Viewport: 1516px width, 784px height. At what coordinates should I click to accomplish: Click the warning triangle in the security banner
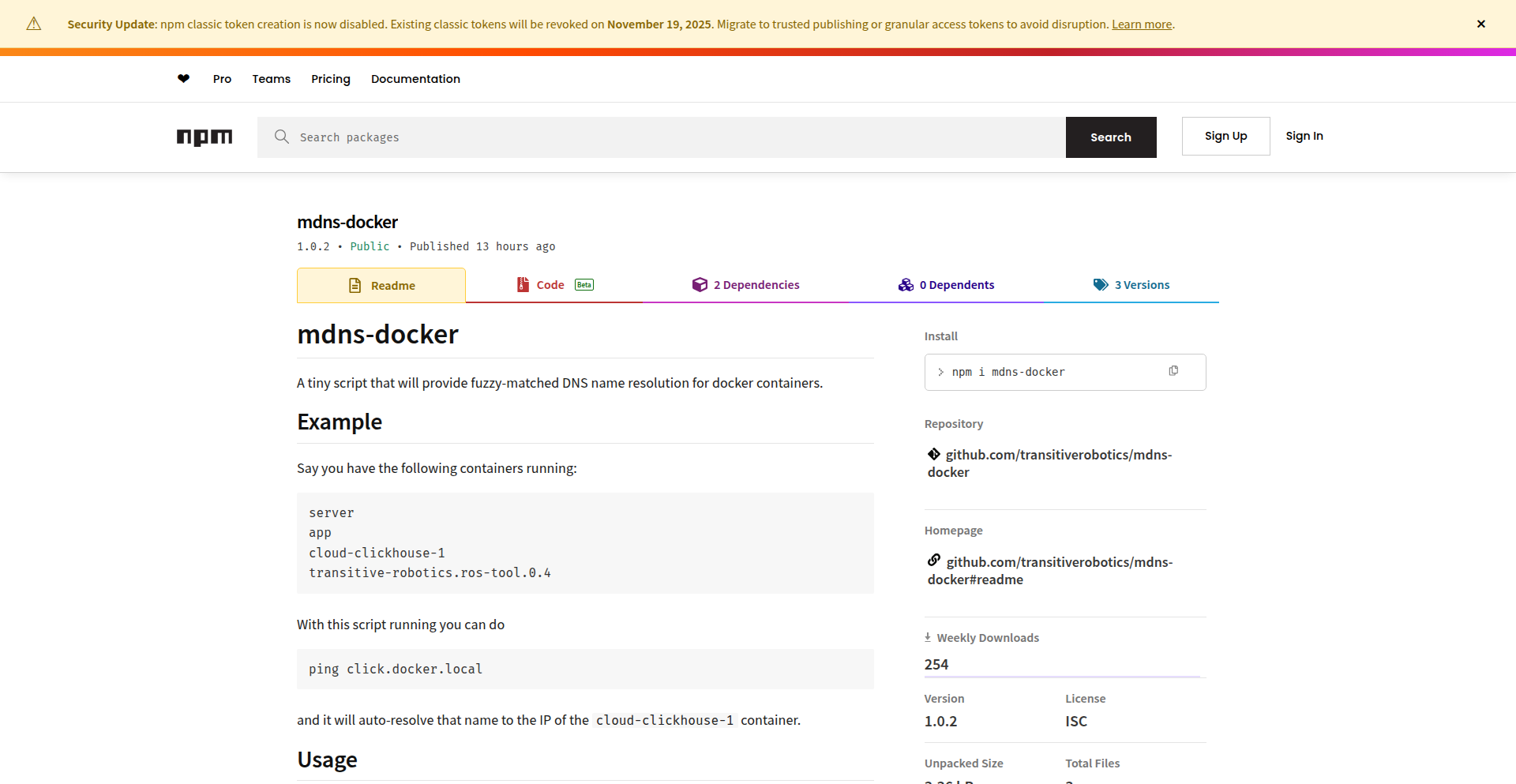(33, 24)
